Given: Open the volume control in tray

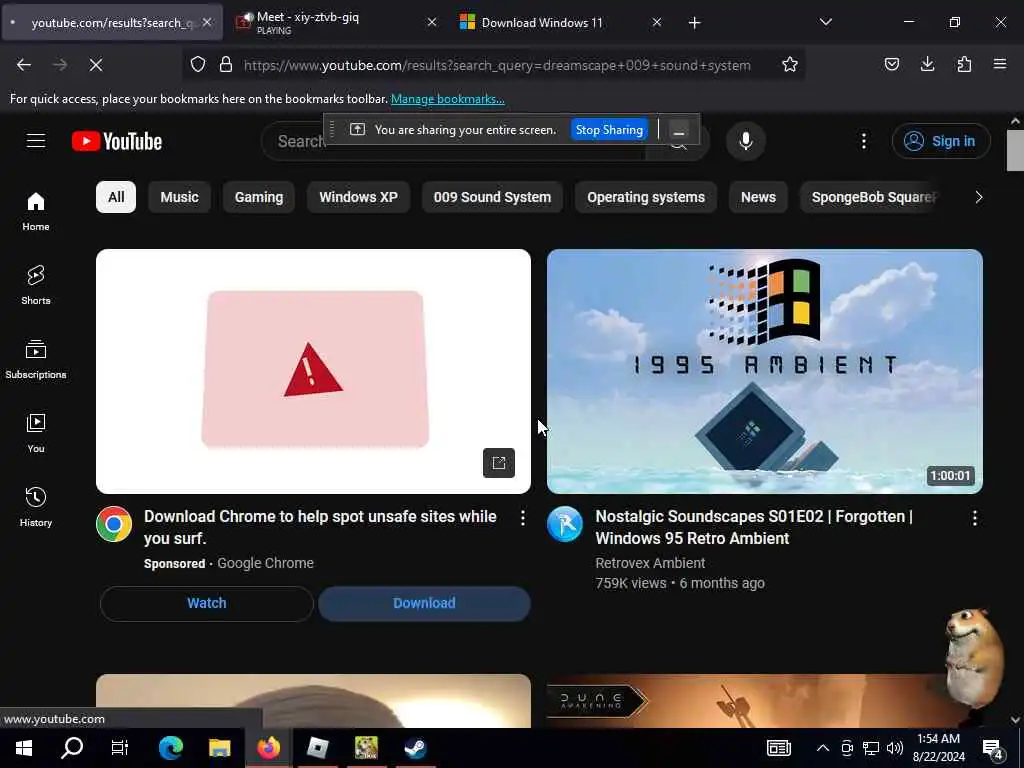Looking at the screenshot, I should tap(895, 748).
